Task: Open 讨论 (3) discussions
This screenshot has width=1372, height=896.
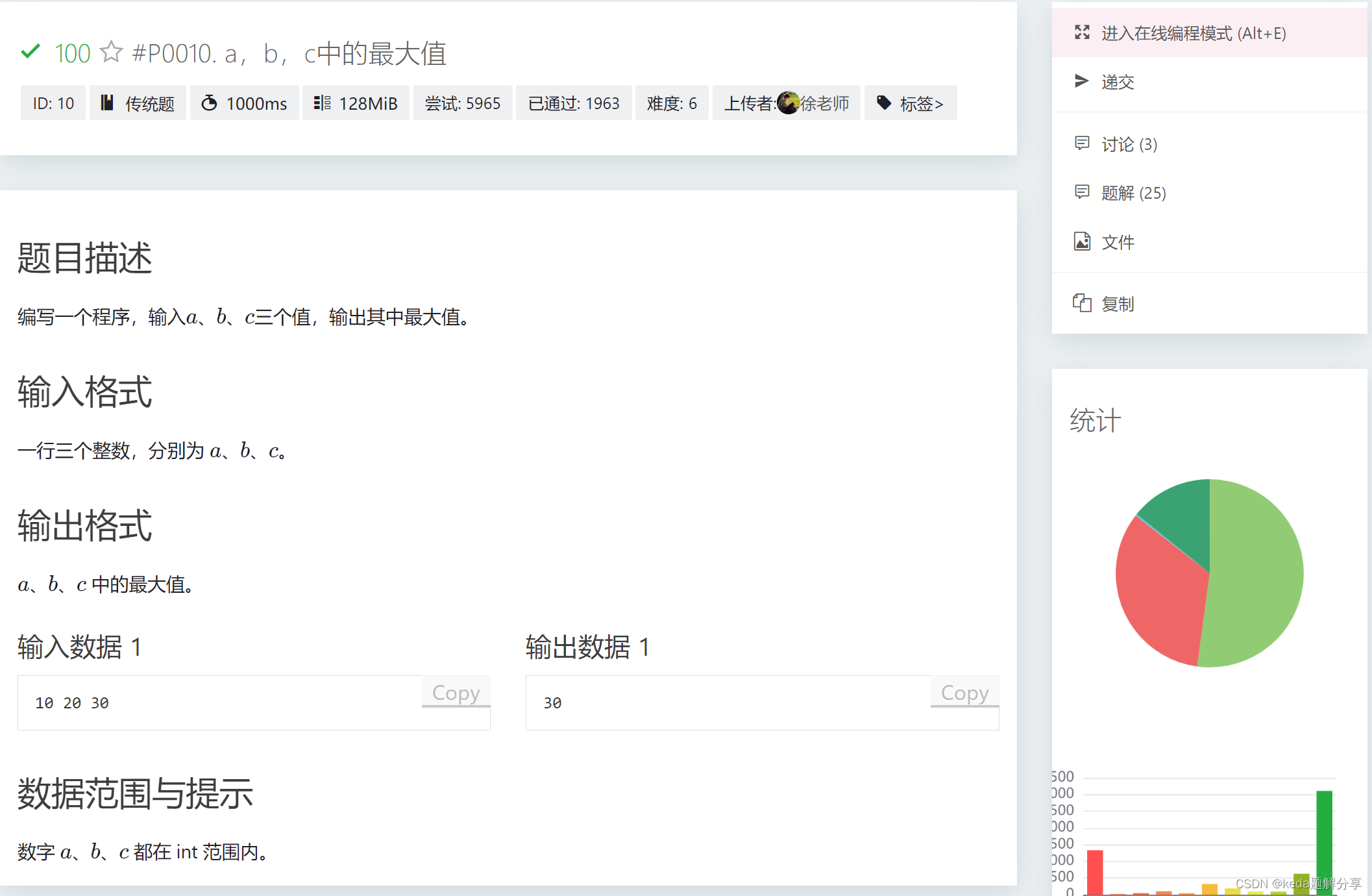Action: click(x=1129, y=144)
